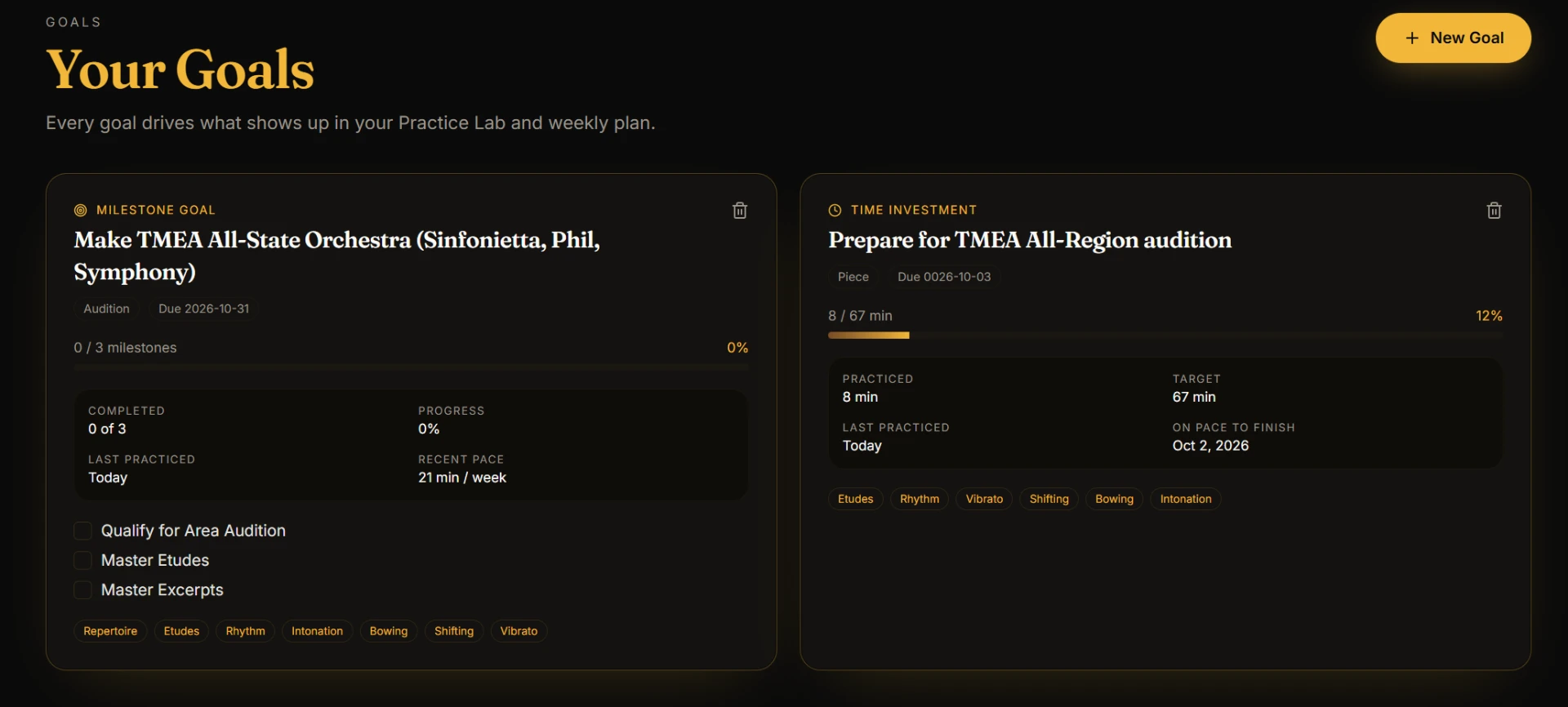Select the Shifting tag on All-Region goal
The width and height of the screenshot is (1568, 707).
(x=1049, y=499)
